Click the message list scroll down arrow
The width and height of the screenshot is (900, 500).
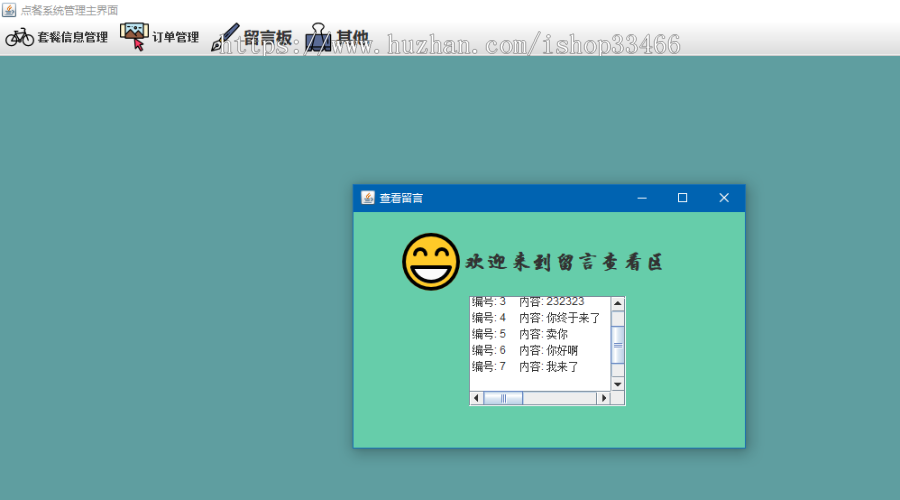[x=617, y=384]
